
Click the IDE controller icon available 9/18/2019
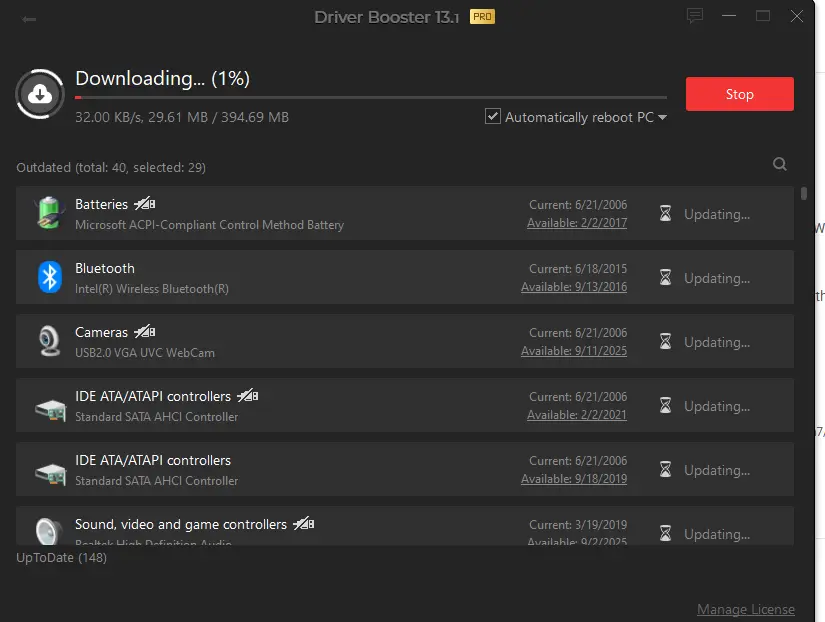click(x=51, y=474)
